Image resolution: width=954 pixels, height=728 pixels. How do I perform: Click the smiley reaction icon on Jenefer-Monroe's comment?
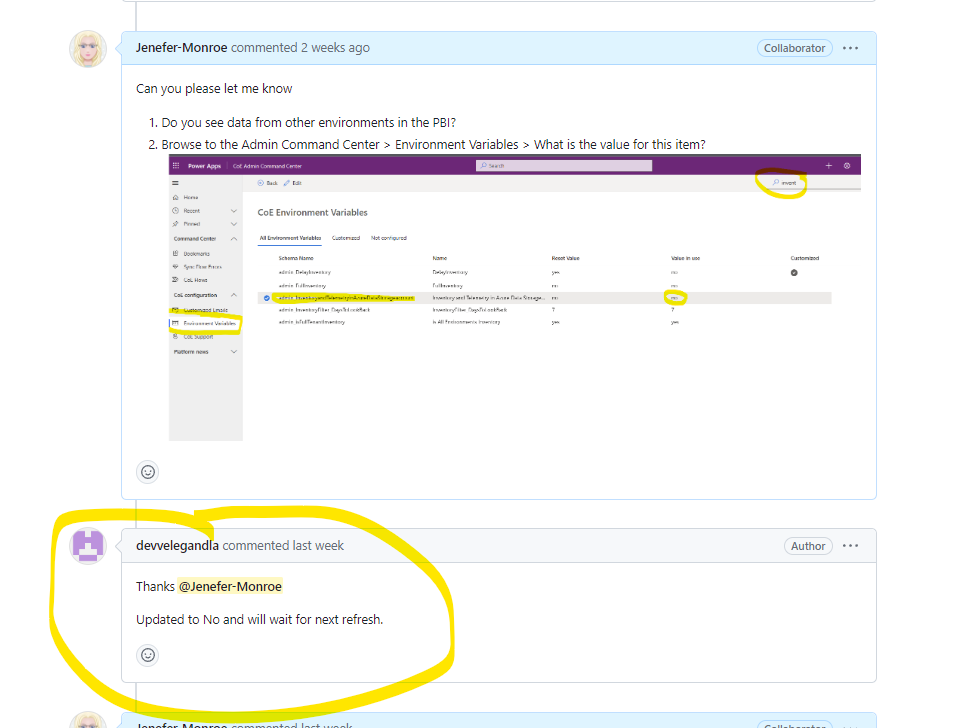pos(147,471)
